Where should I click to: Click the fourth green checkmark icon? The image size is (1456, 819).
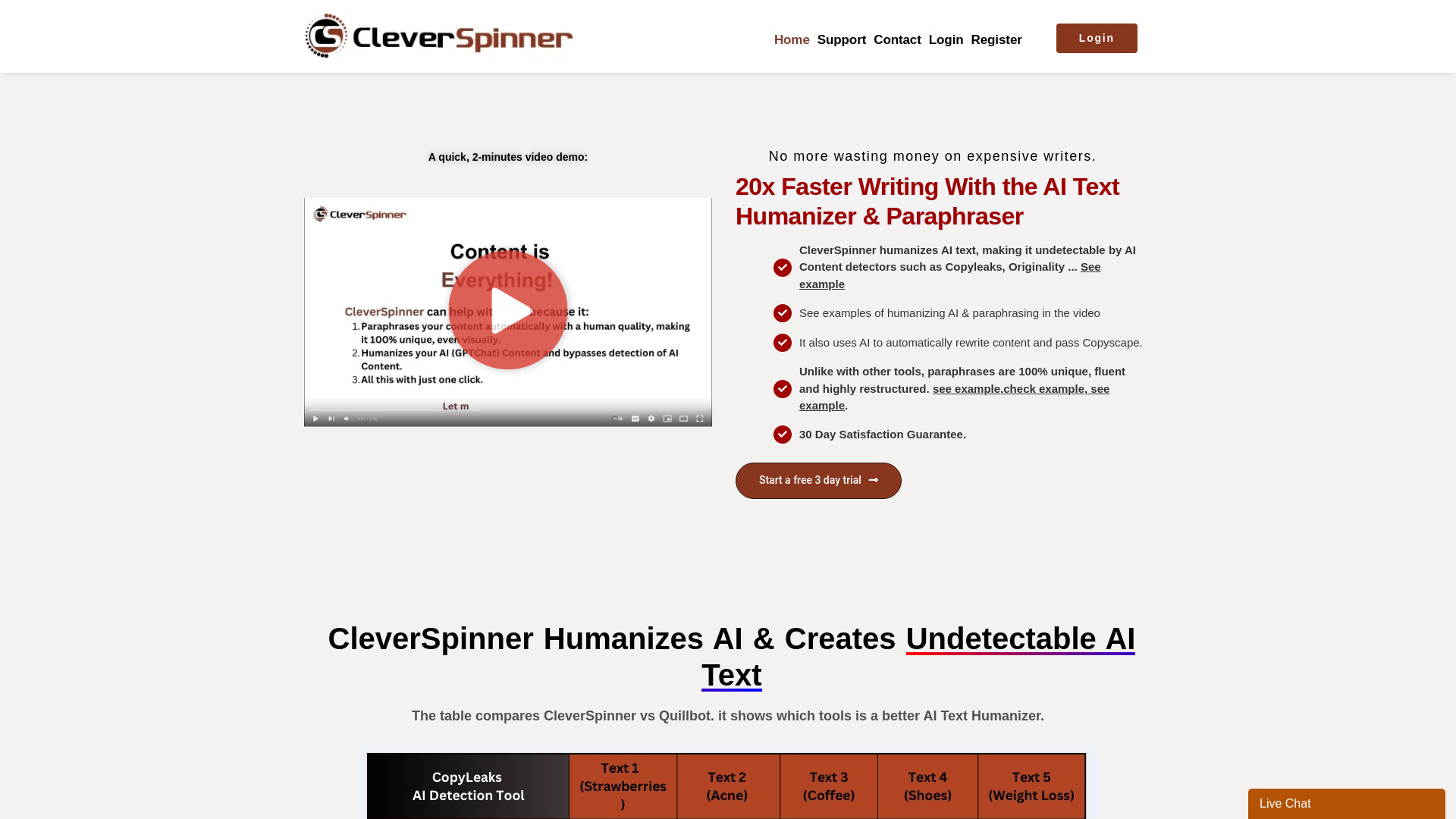click(x=782, y=388)
